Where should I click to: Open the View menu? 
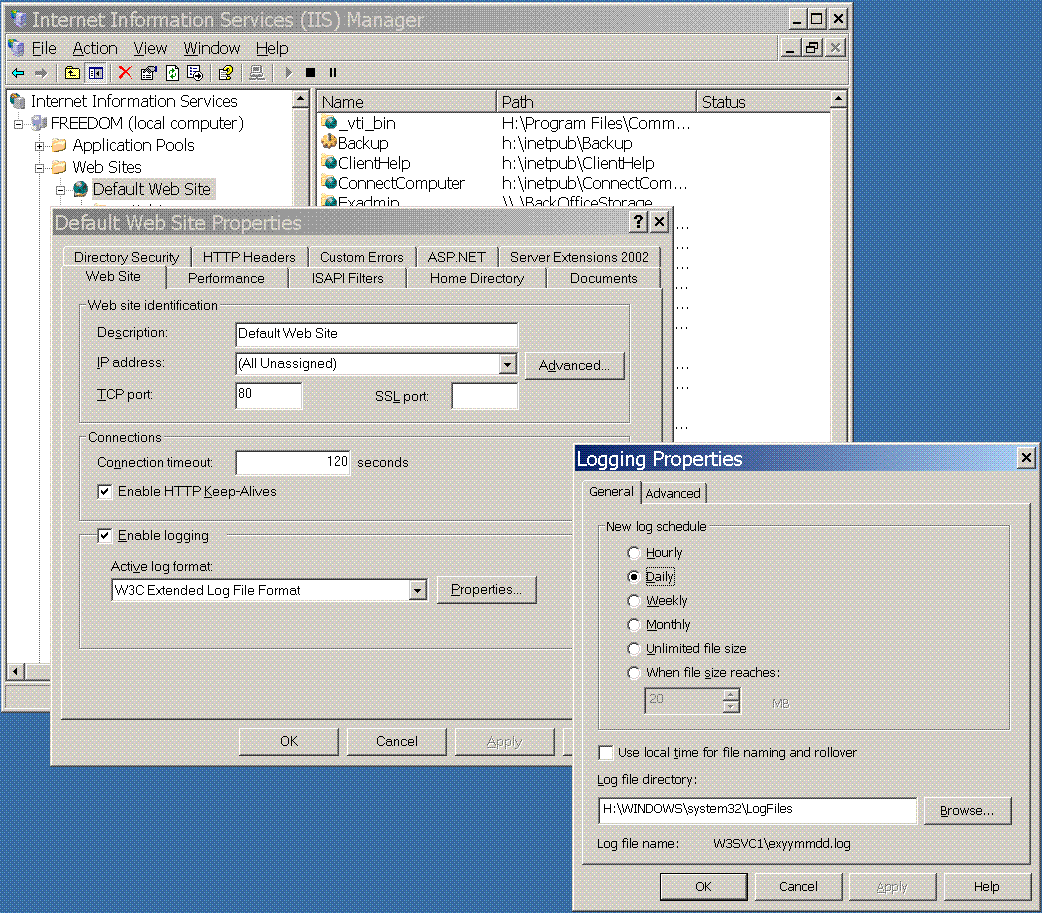coord(150,49)
